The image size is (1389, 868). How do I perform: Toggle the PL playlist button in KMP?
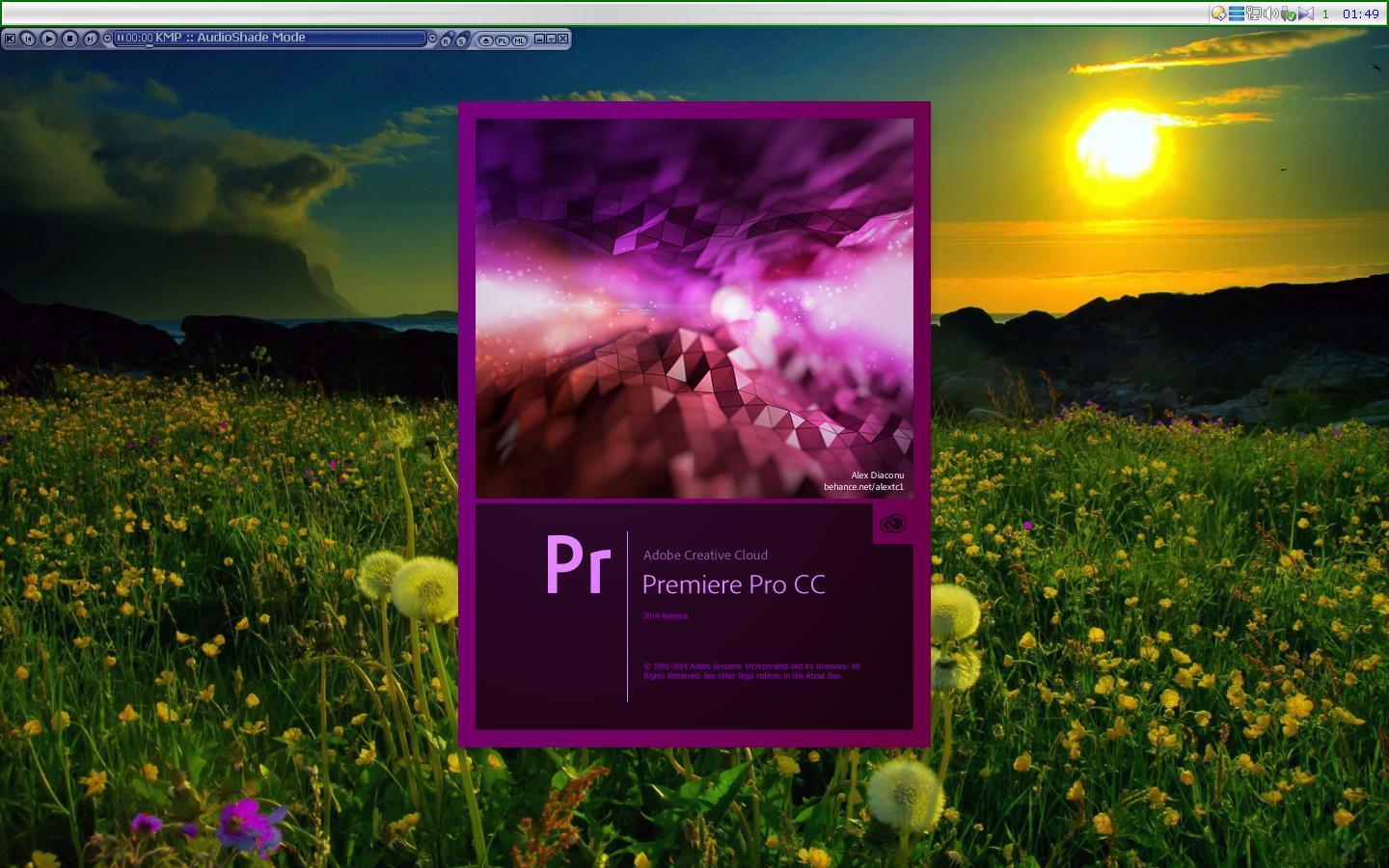coord(503,41)
